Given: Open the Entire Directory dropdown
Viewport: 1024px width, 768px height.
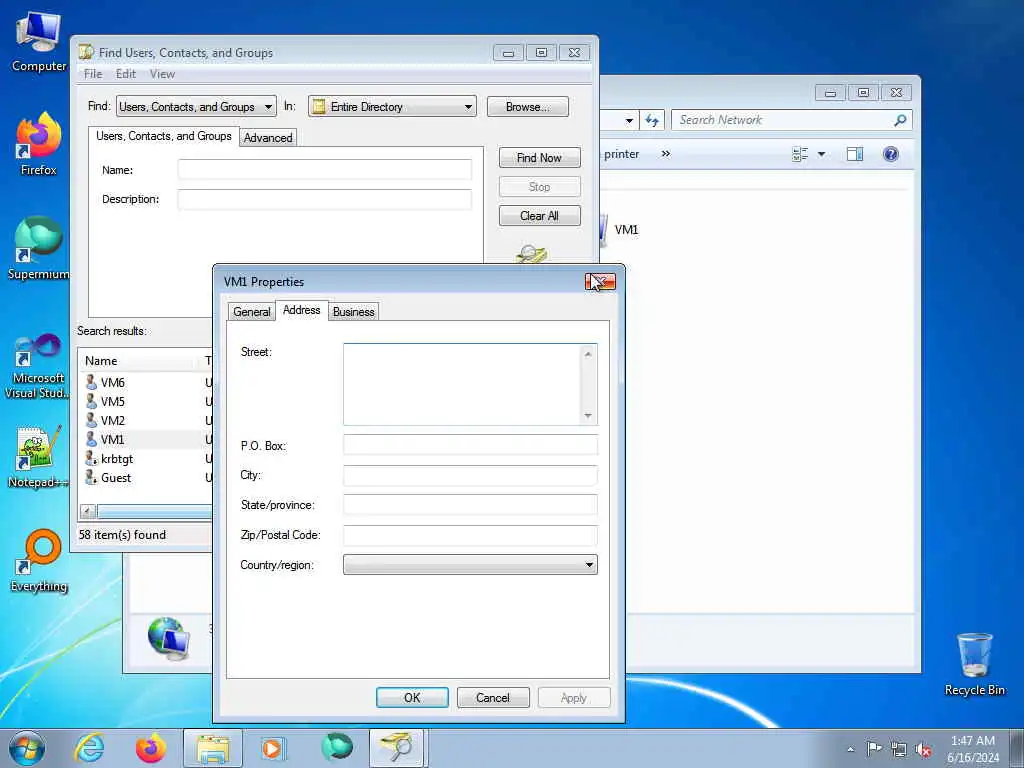Looking at the screenshot, I should coord(392,106).
